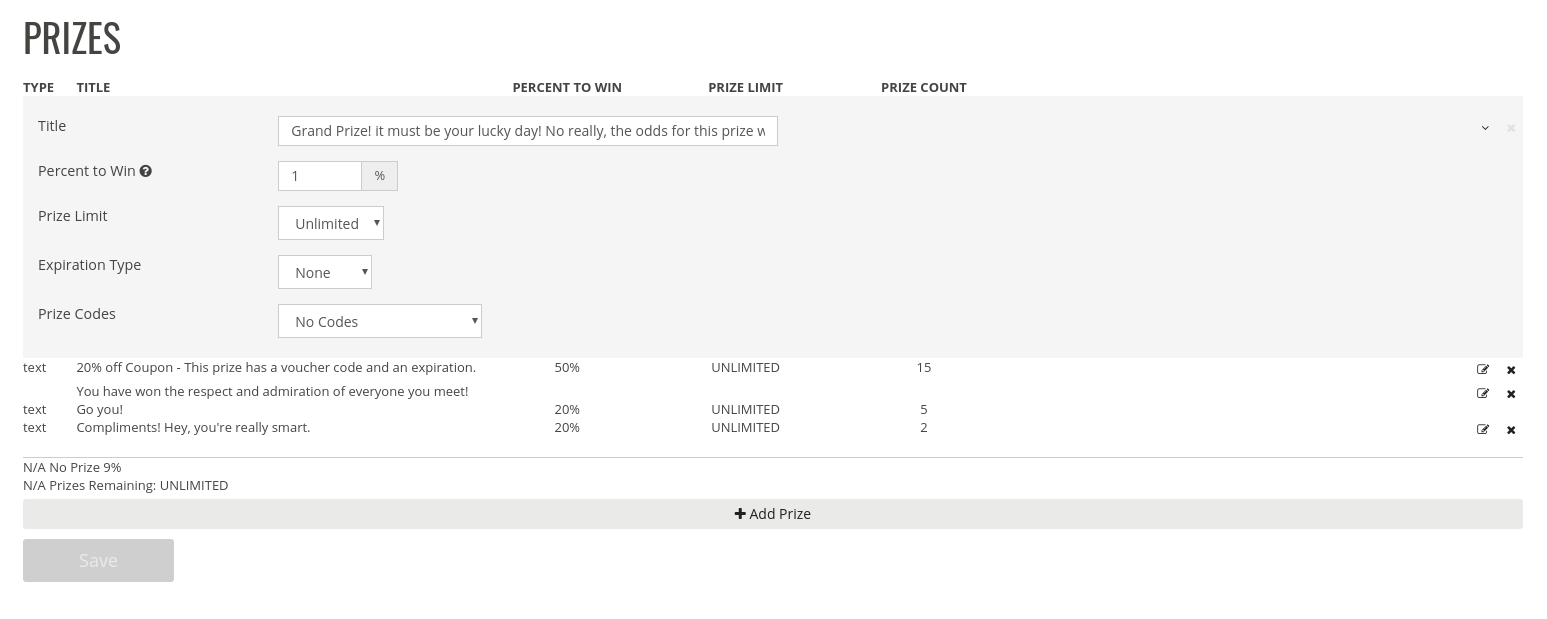Screen dimensions: 1547x619
Task: Click the Prize Count column header
Action: (x=923, y=87)
